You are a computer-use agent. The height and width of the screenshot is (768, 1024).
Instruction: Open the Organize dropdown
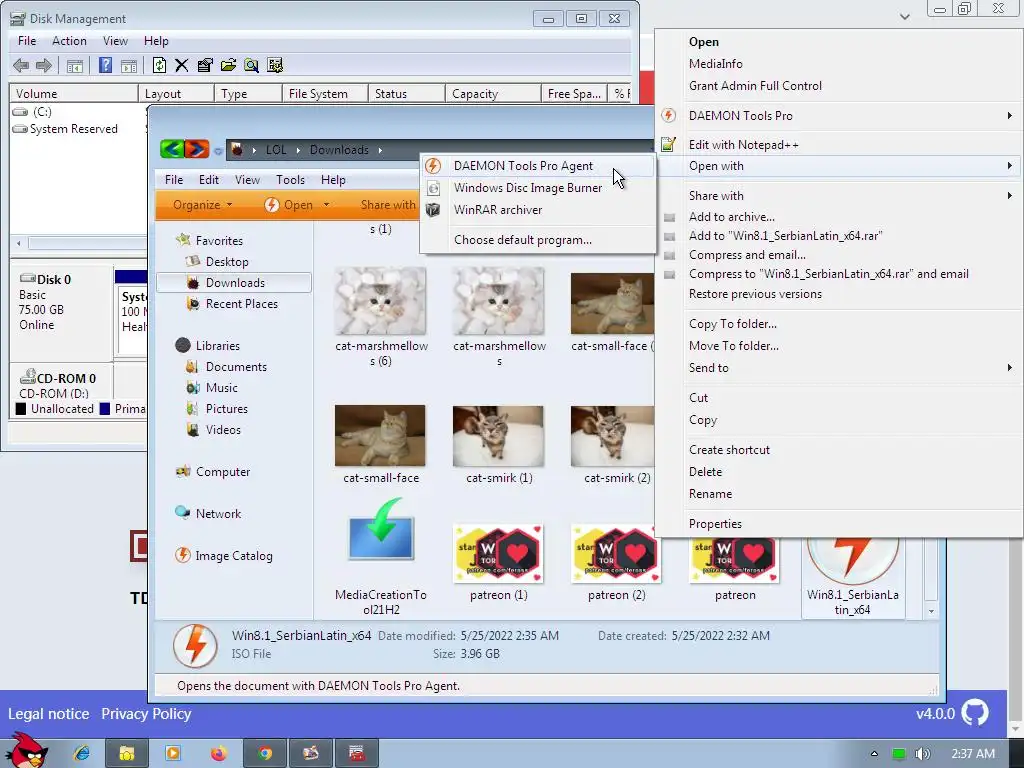(202, 205)
